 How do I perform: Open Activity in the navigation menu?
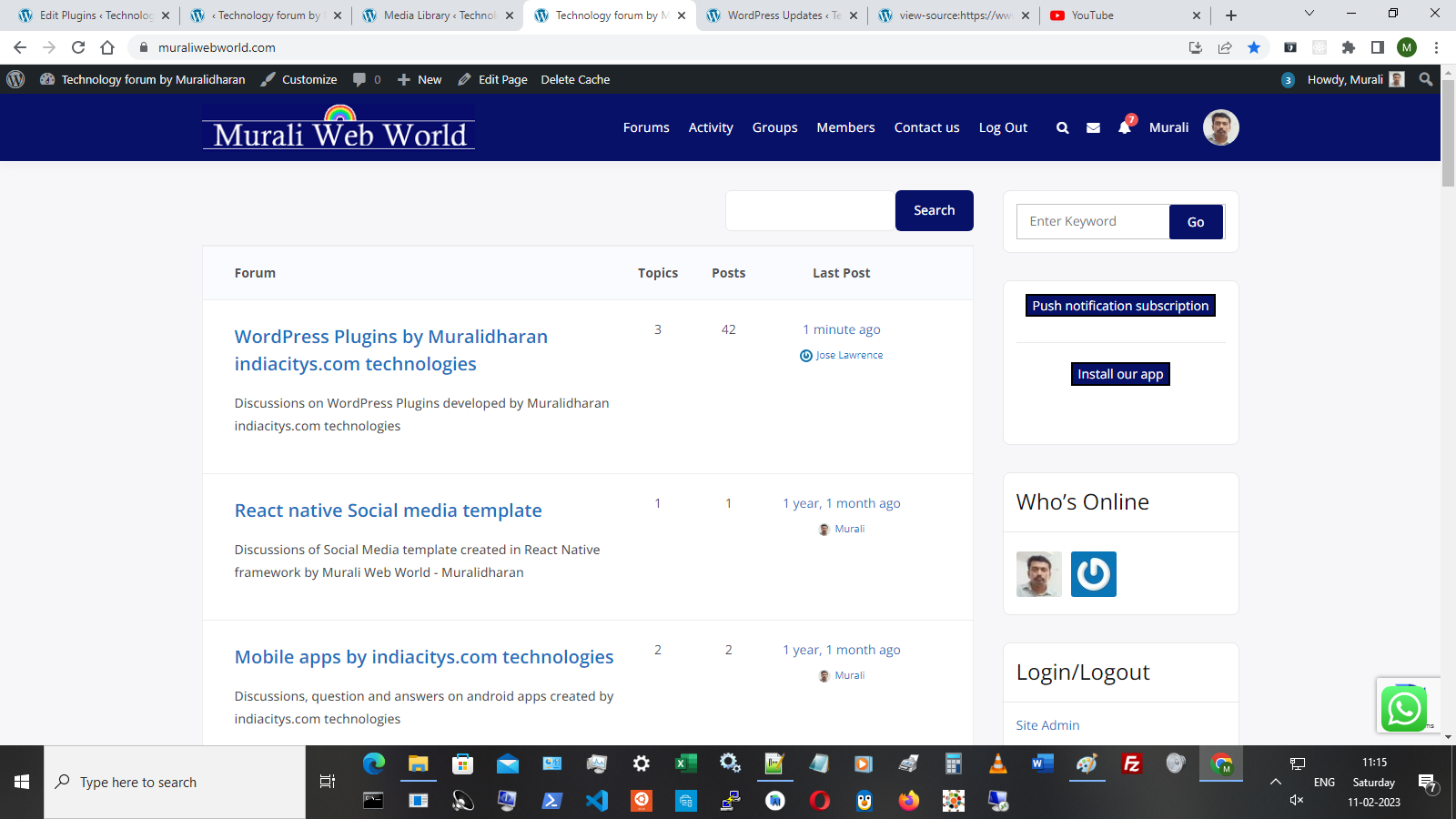[711, 127]
